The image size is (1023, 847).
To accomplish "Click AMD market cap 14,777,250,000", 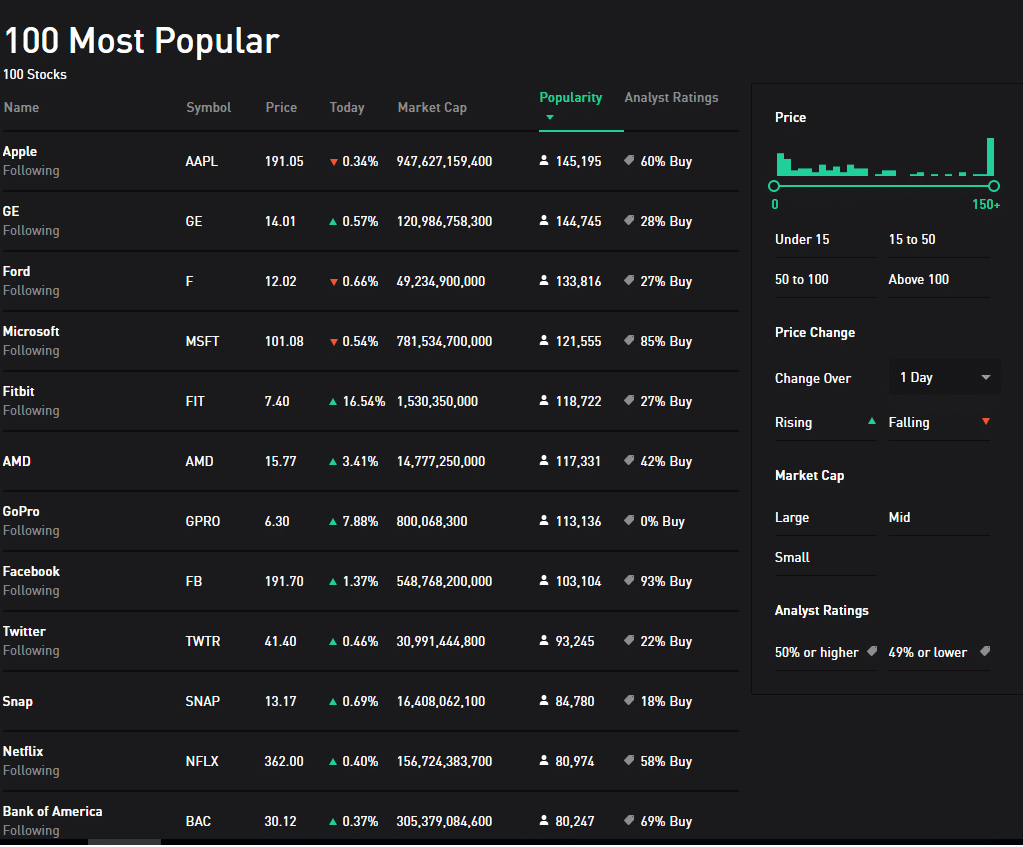I will (x=441, y=461).
